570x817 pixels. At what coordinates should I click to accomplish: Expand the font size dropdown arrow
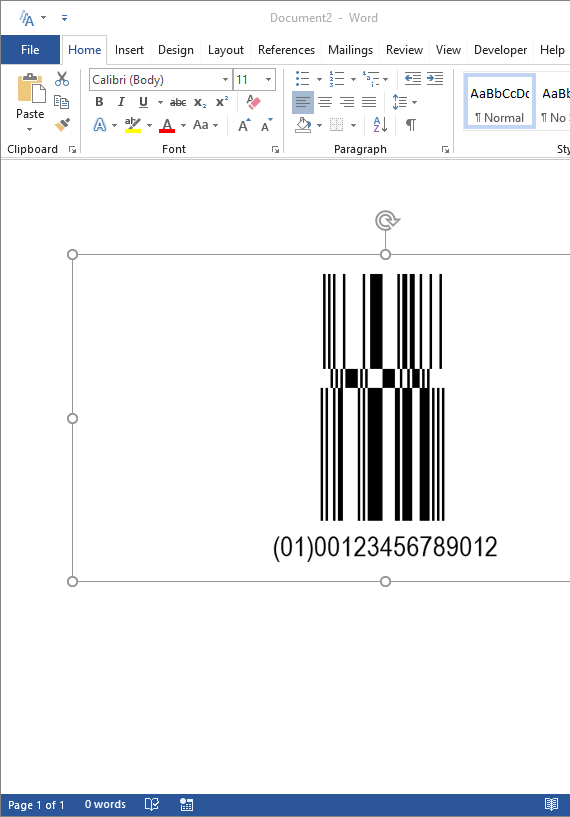pyautogui.click(x=268, y=80)
